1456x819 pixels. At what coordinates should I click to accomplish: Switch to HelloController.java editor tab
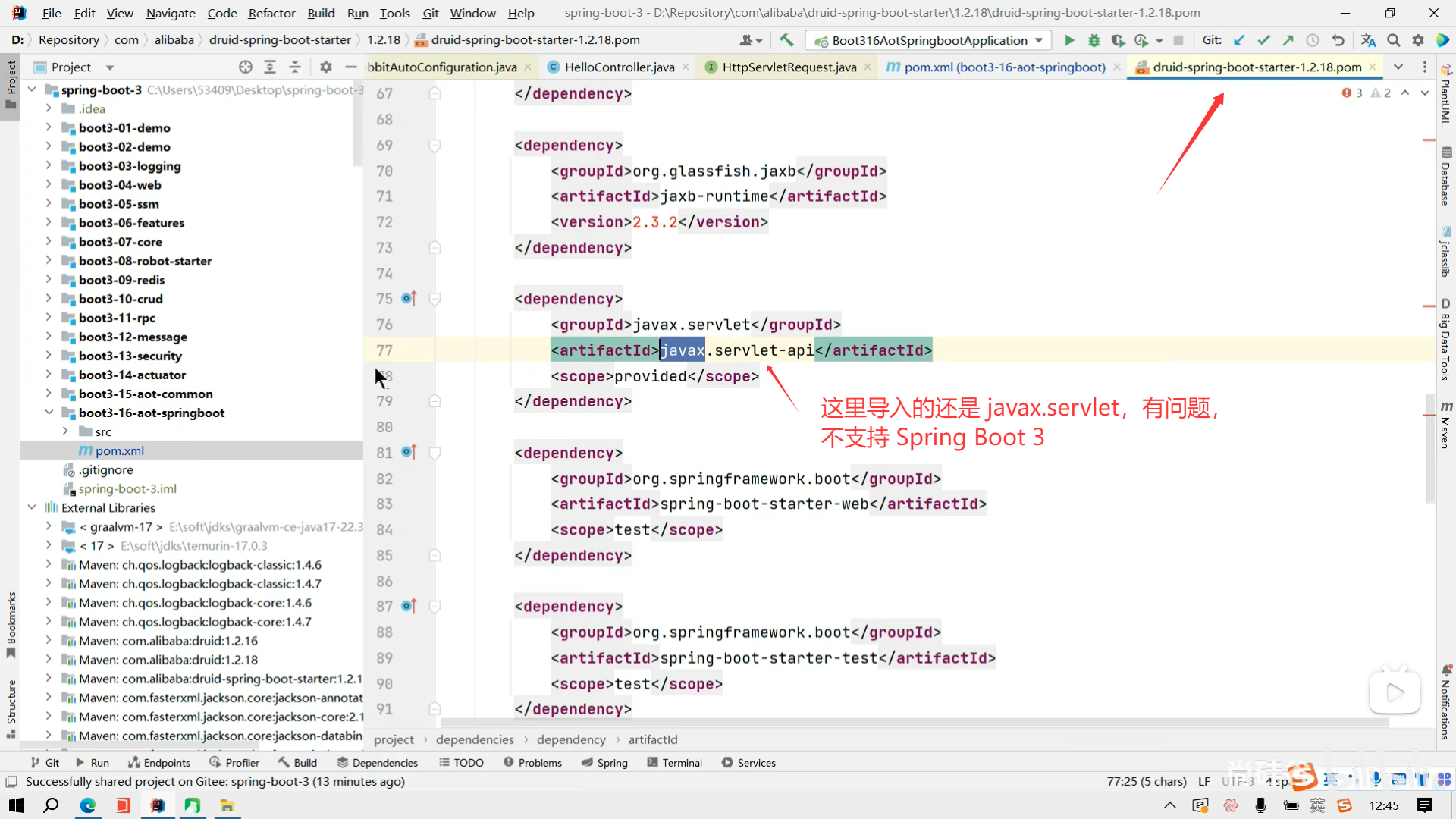pyautogui.click(x=619, y=67)
